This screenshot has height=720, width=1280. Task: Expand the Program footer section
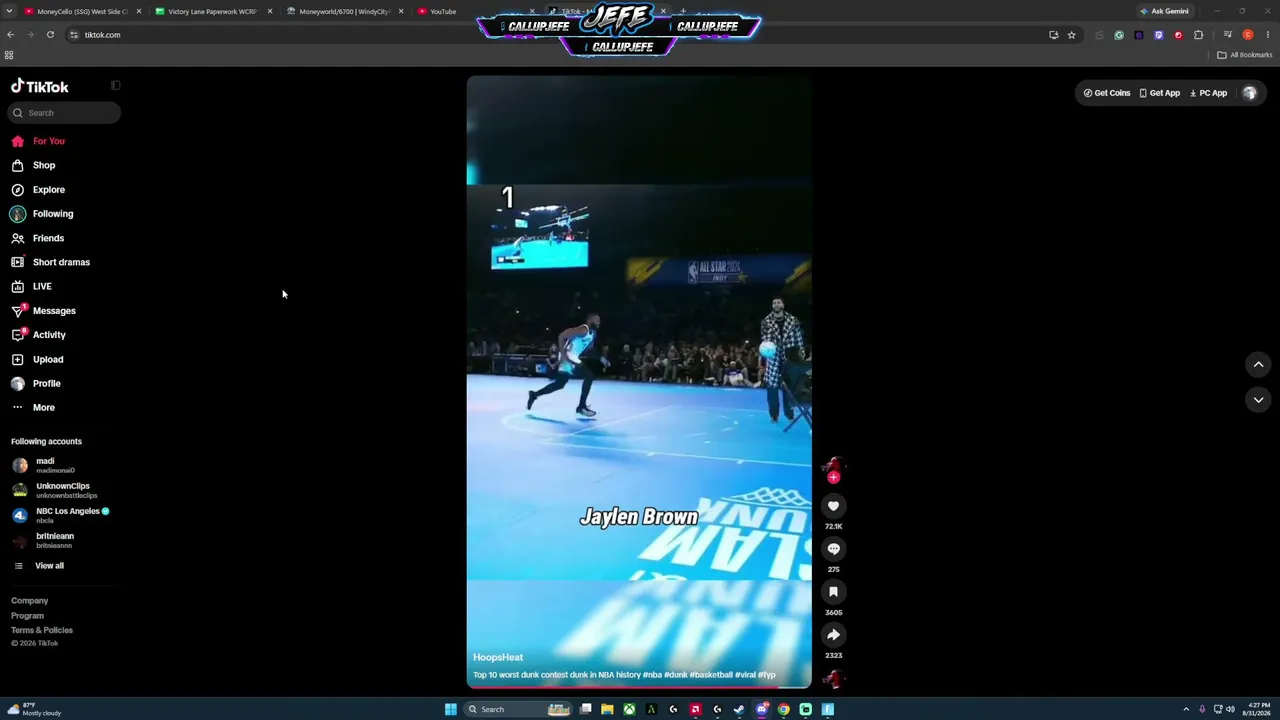click(x=27, y=616)
